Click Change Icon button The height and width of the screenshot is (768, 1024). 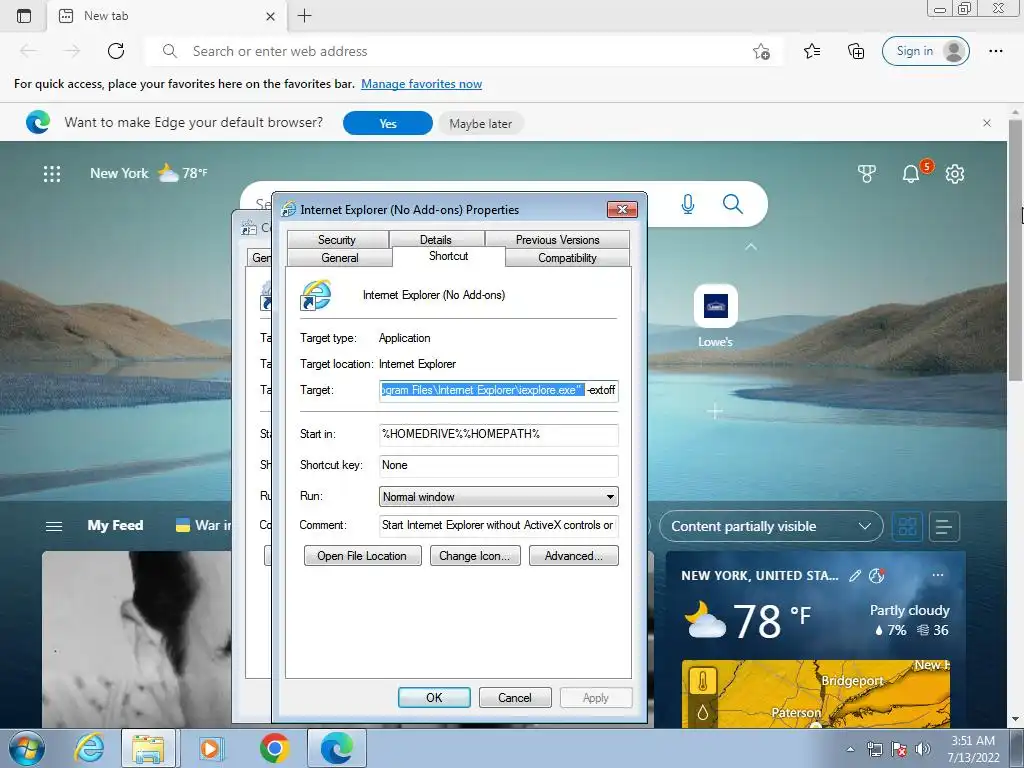(x=475, y=556)
